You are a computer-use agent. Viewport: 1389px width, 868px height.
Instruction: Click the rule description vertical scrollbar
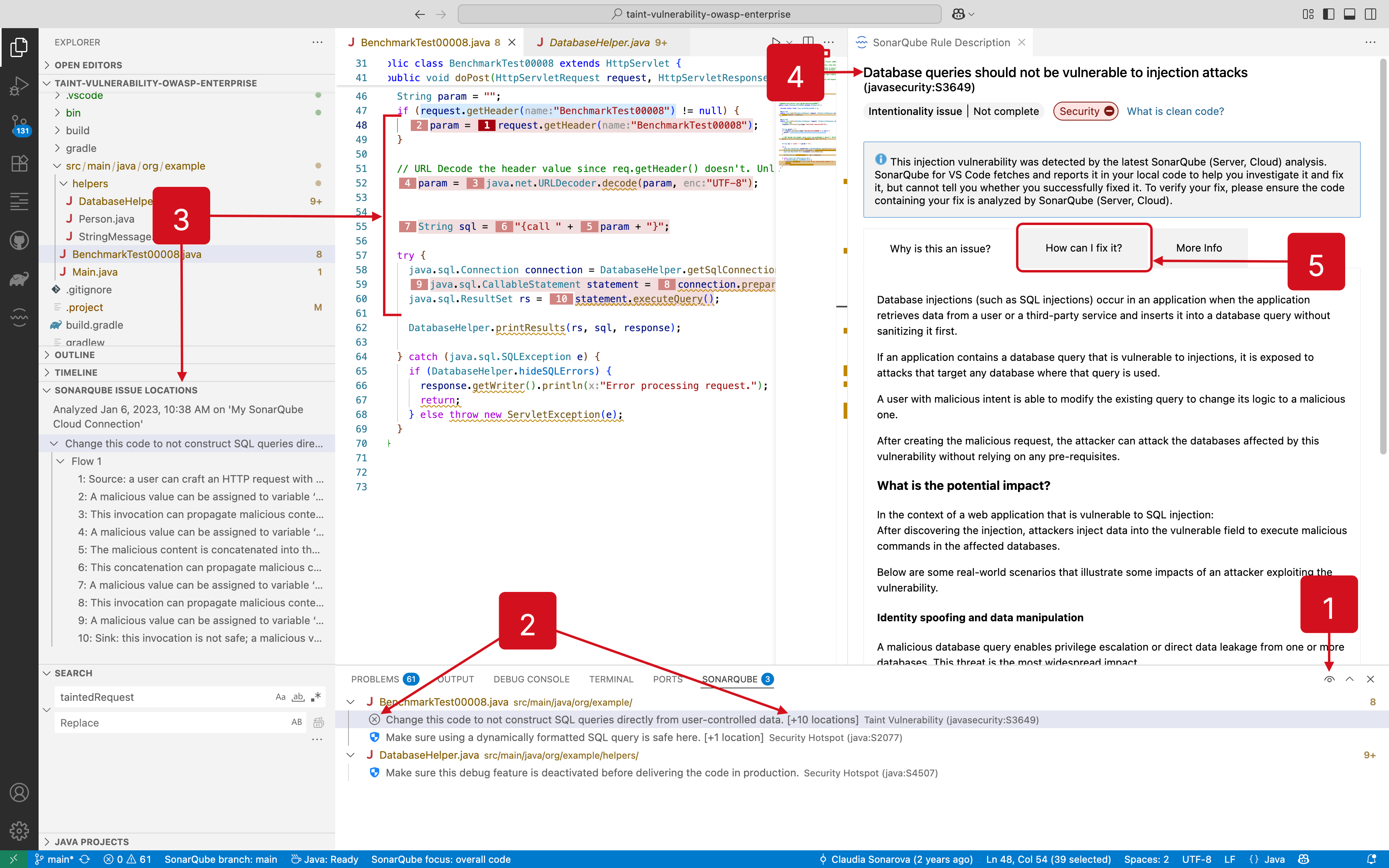coord(1383,257)
